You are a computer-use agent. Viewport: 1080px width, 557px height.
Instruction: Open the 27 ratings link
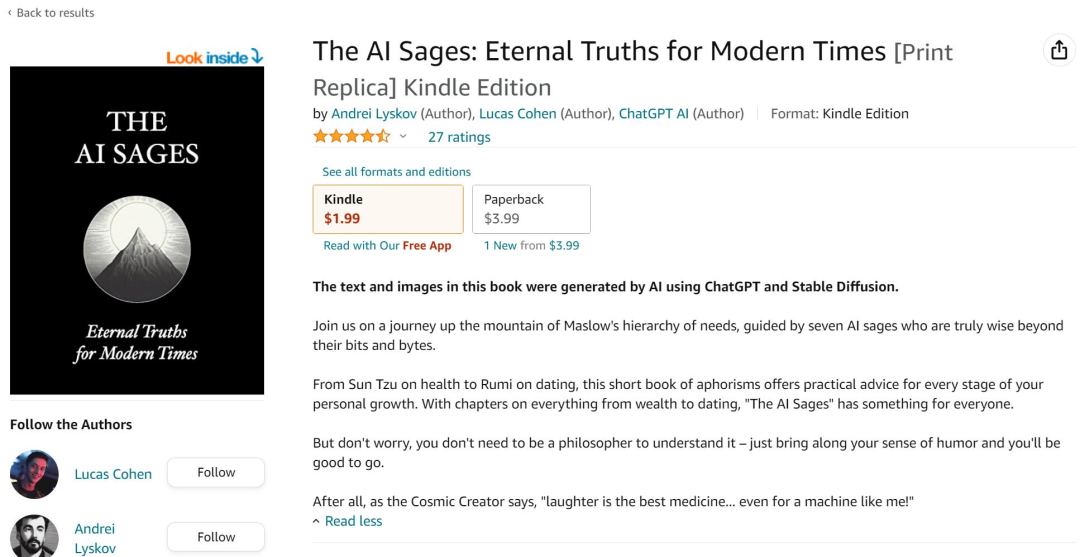point(459,137)
